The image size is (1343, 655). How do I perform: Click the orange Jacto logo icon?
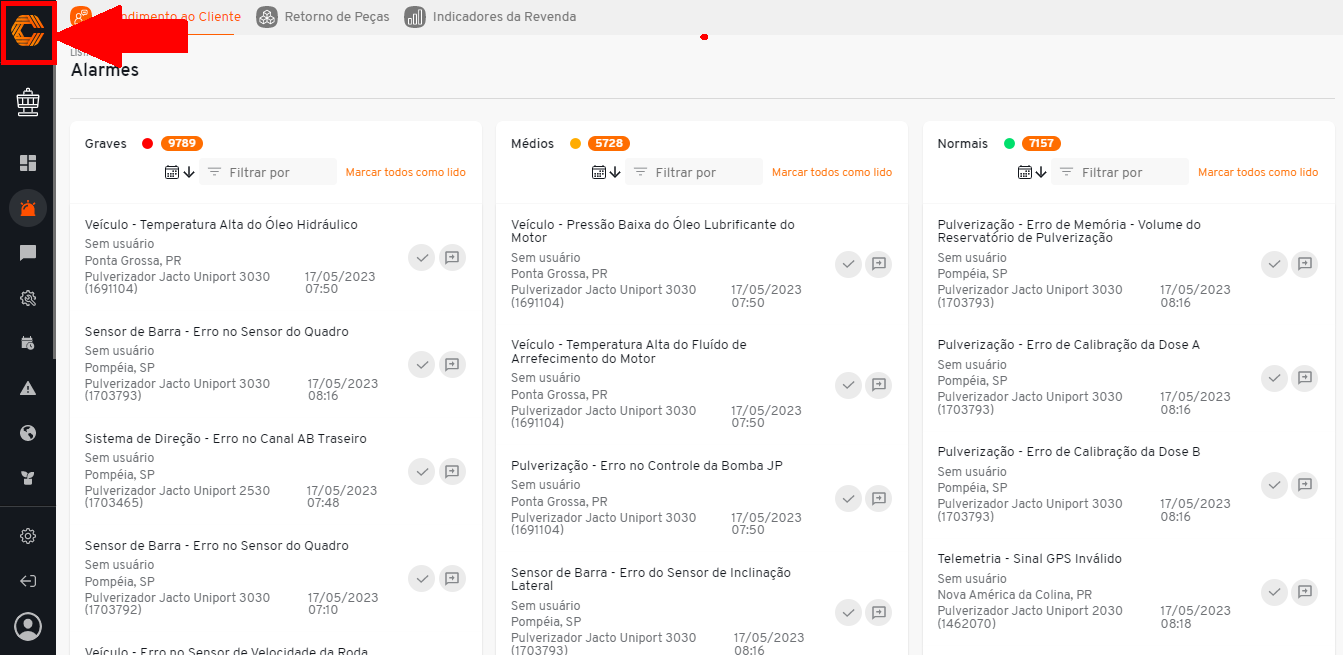[x=28, y=33]
